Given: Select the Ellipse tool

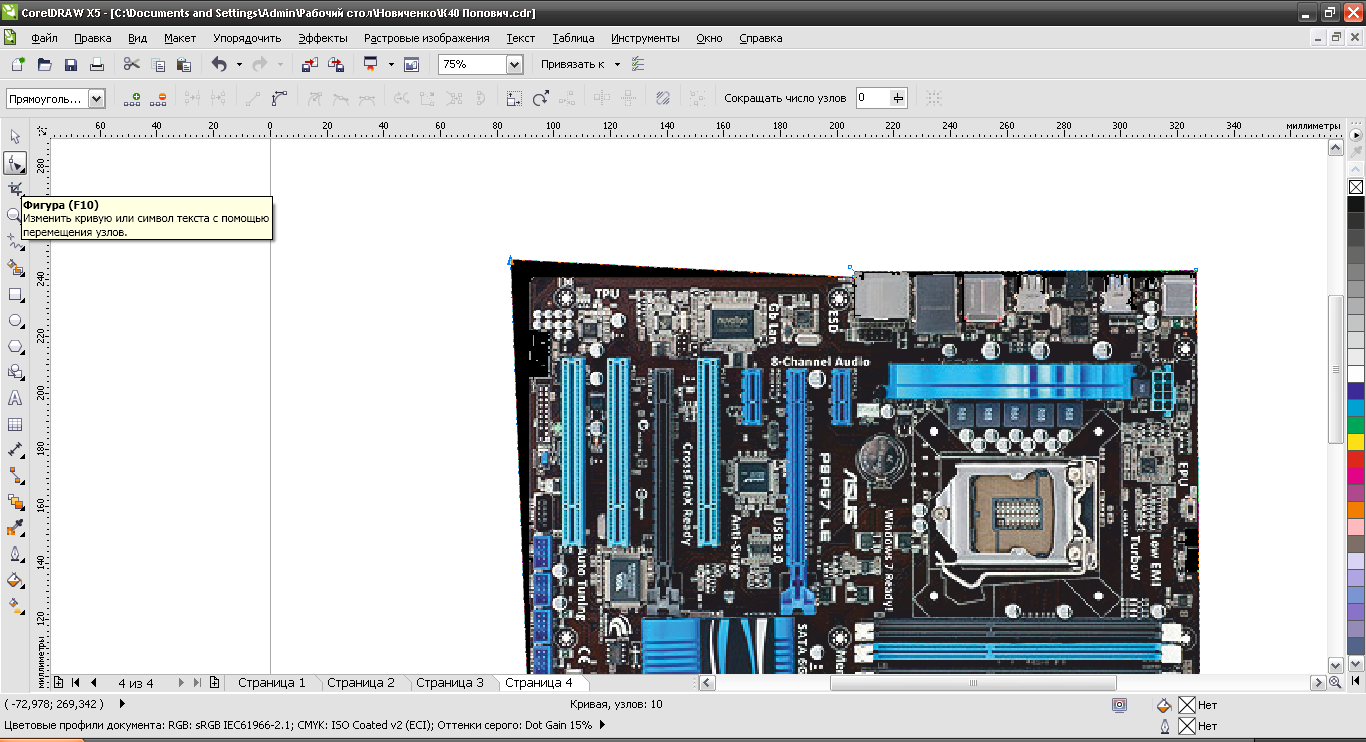Looking at the screenshot, I should pos(15,320).
